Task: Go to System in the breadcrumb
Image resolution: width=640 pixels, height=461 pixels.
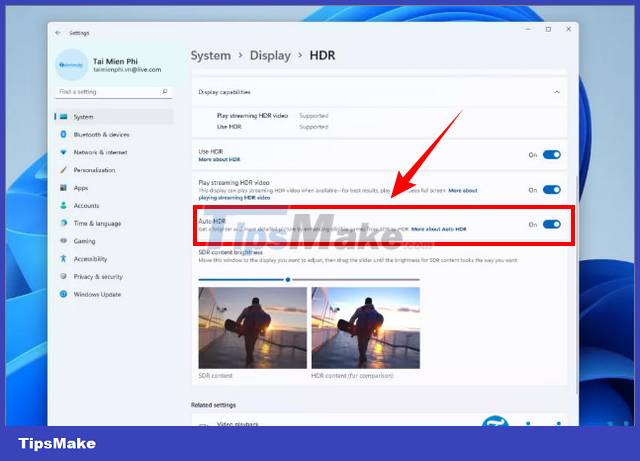Action: (211, 56)
